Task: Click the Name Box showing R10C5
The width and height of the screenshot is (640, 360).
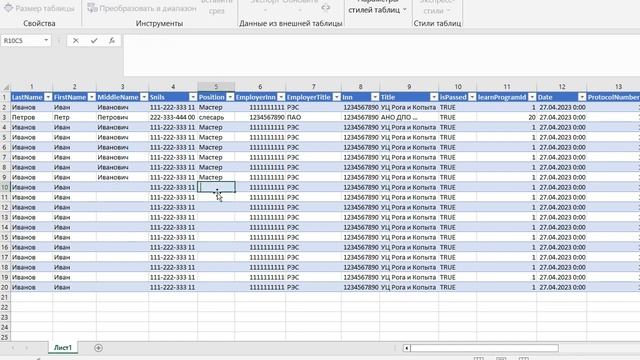Action: click(22, 40)
